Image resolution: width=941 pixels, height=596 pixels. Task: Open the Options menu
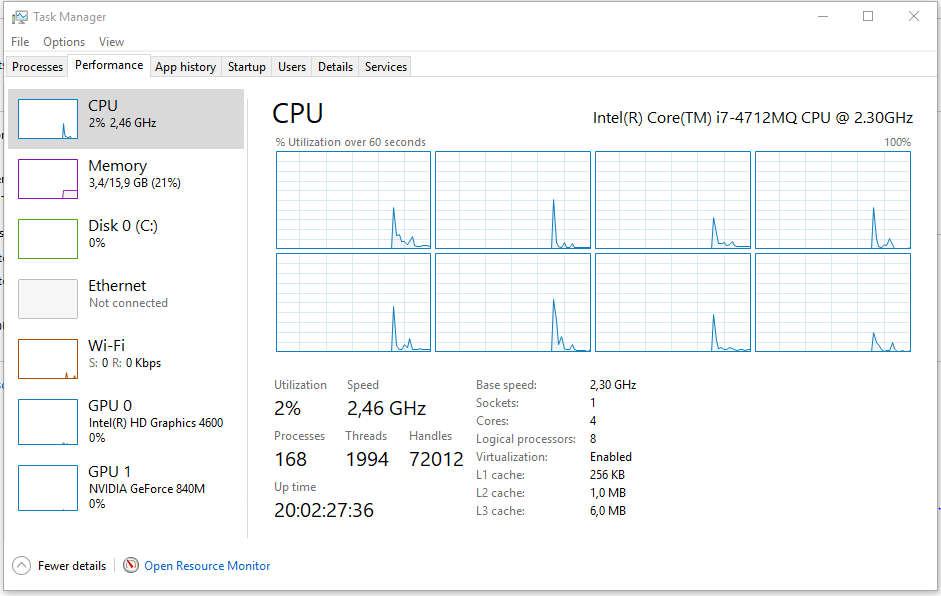63,42
